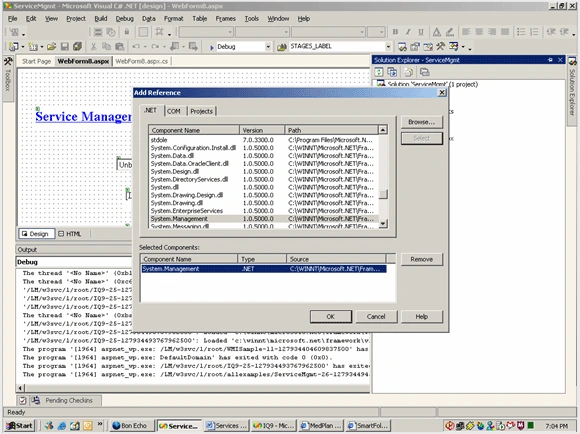The width and height of the screenshot is (580, 434).
Task: Switch to Design view tab
Action: pyautogui.click(x=36, y=234)
